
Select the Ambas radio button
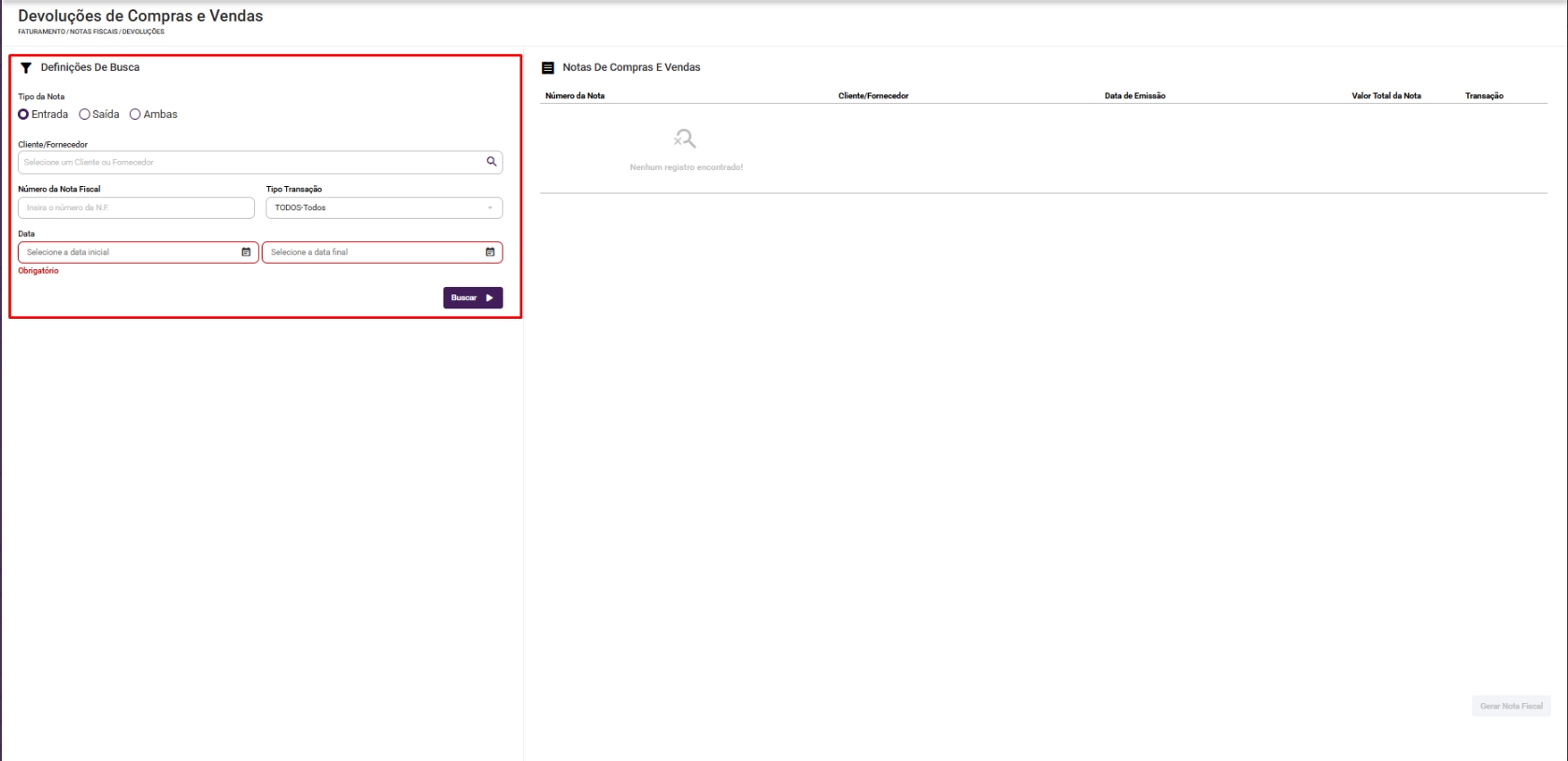pyautogui.click(x=135, y=114)
